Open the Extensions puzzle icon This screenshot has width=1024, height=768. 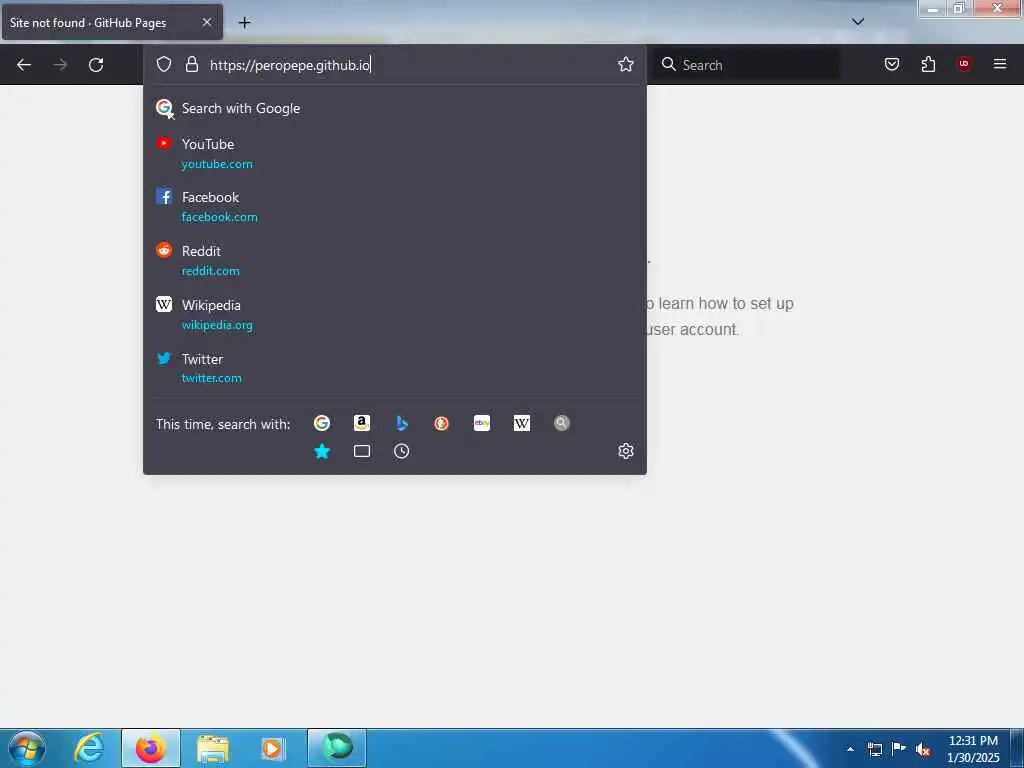pos(928,64)
